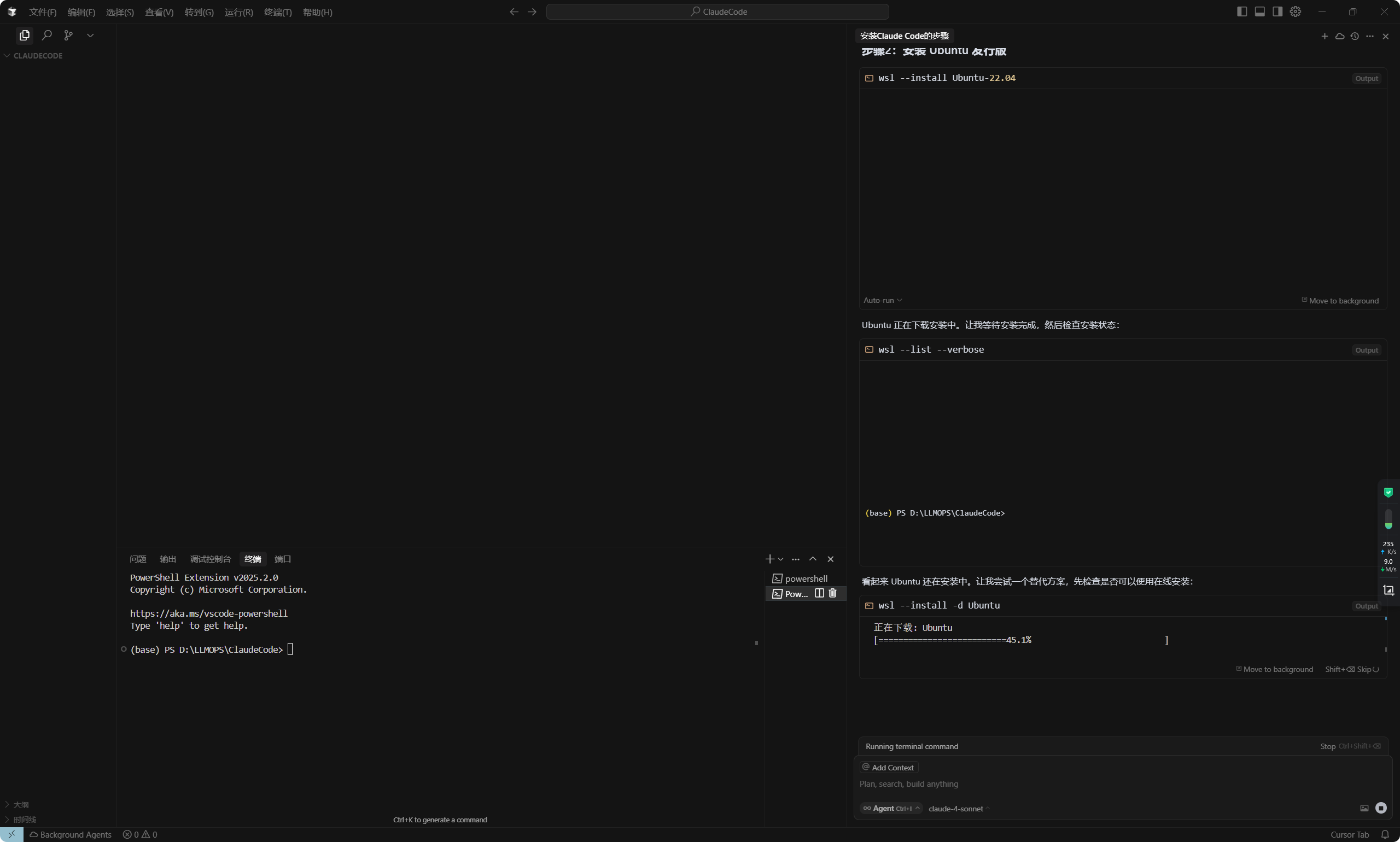Click the chat history clock icon
This screenshot has width=1400, height=842.
tap(1355, 36)
